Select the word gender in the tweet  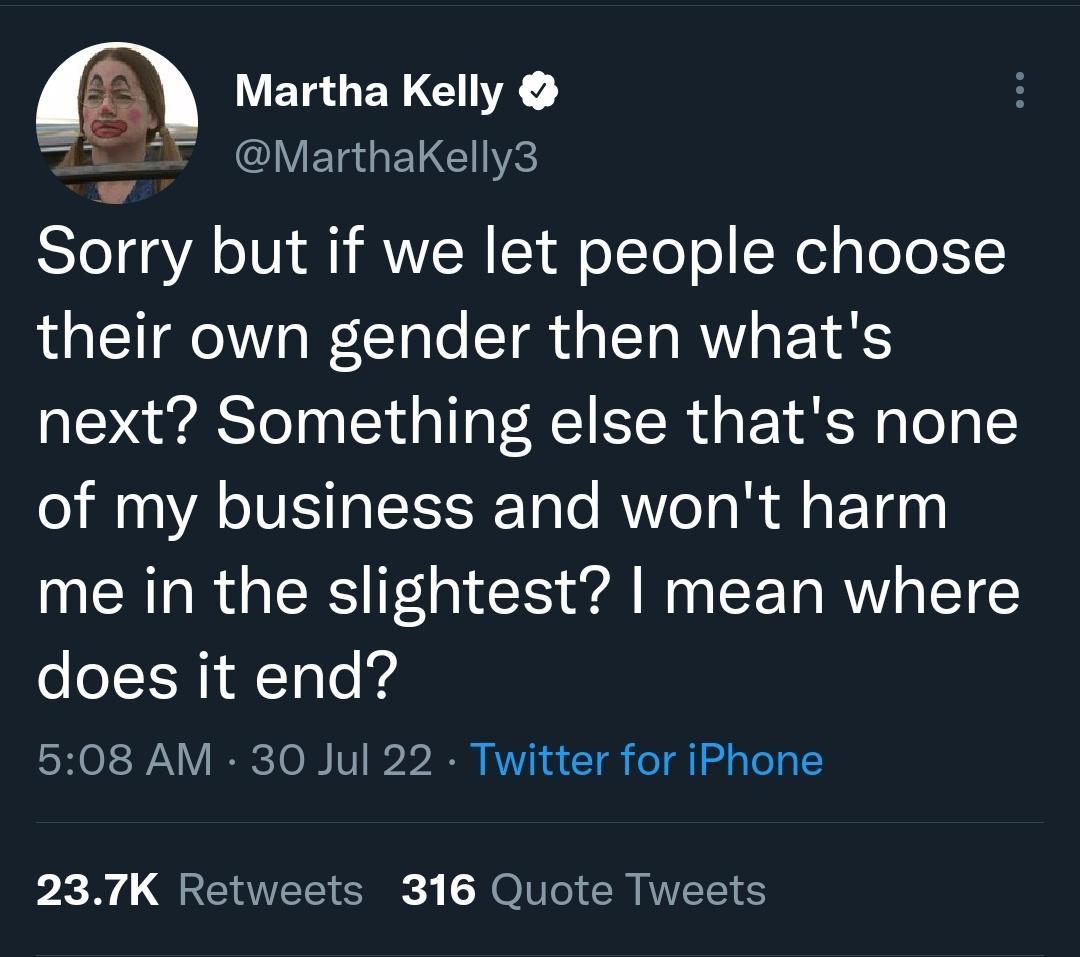(420, 335)
